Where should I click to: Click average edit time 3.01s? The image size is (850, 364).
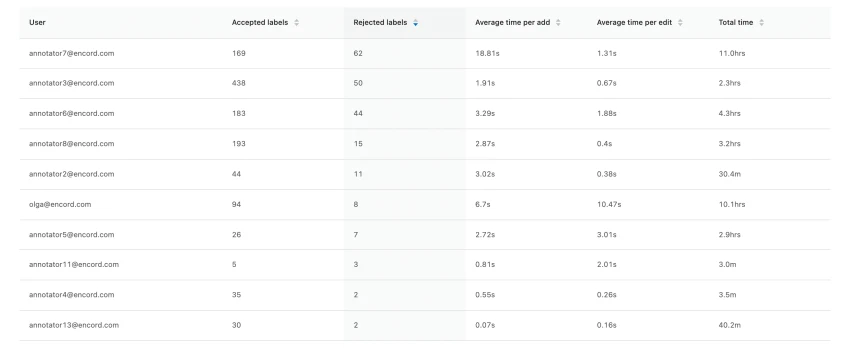[x=607, y=234]
